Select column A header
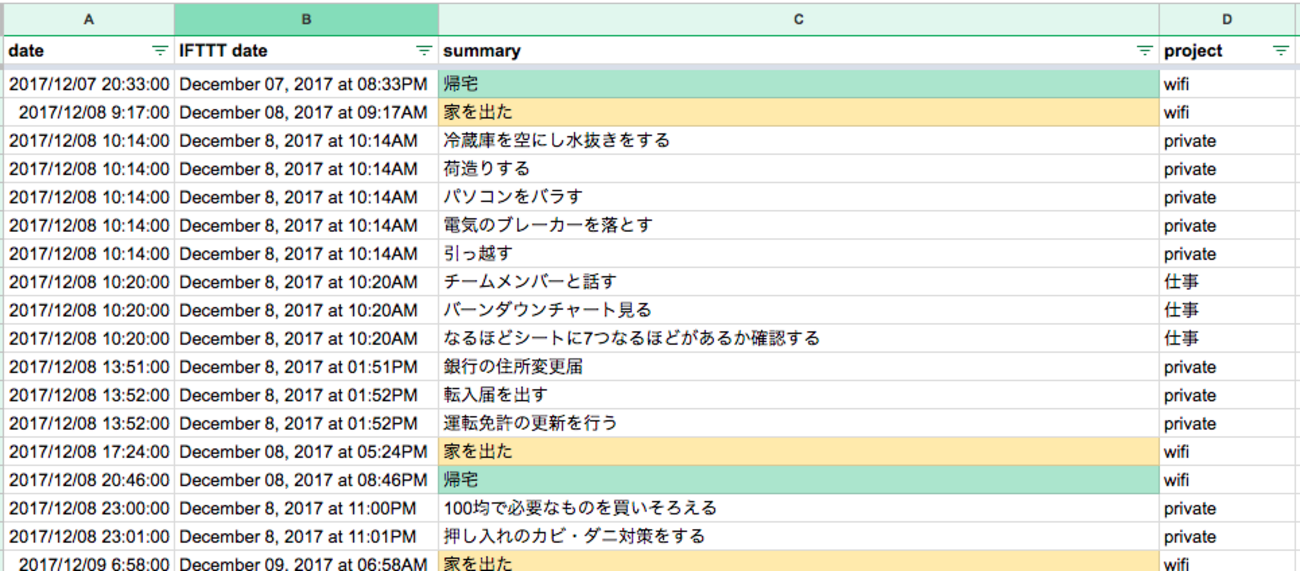The width and height of the screenshot is (1300, 571). [x=89, y=19]
